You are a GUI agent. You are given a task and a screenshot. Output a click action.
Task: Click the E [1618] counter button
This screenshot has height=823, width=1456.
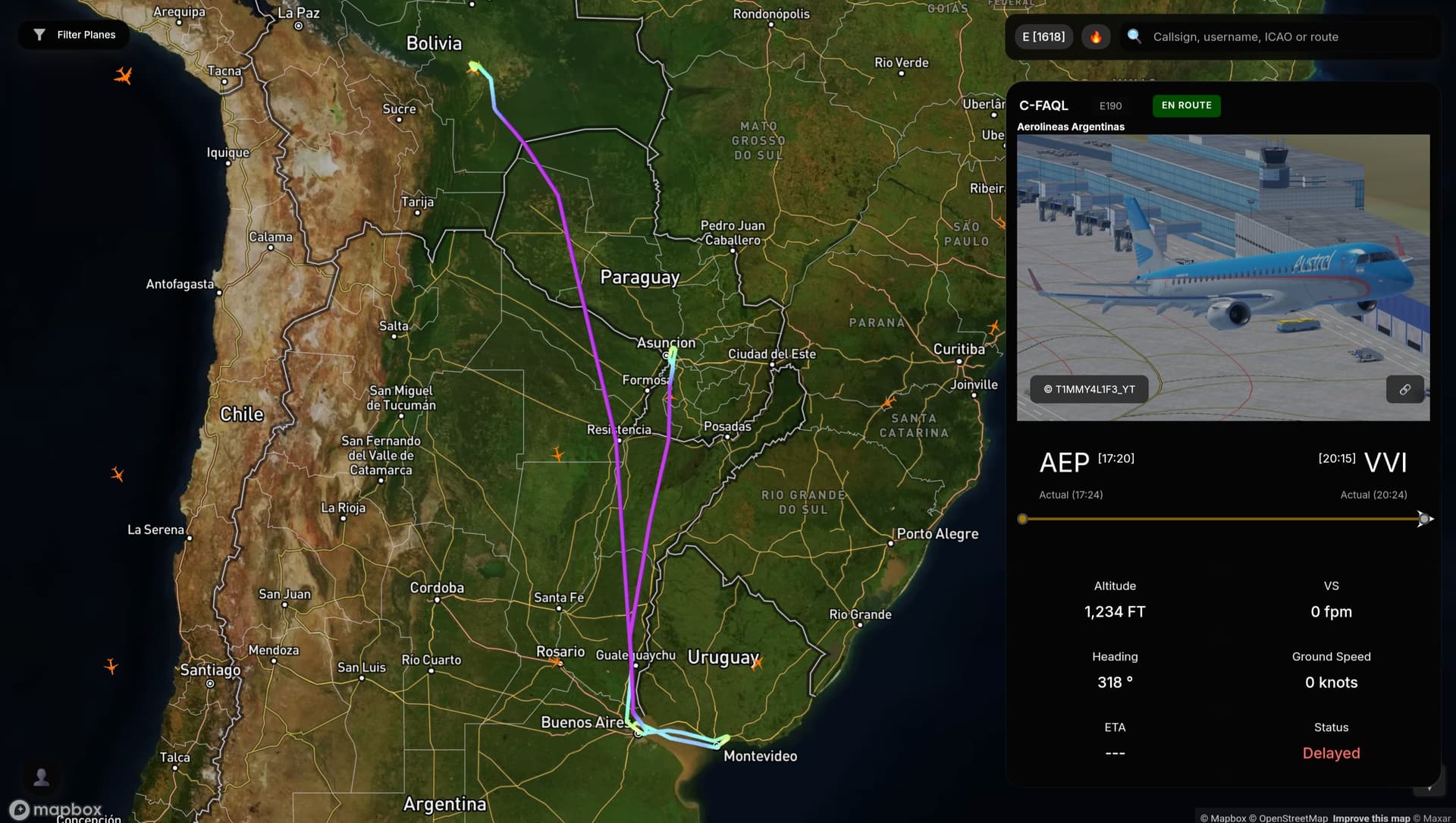tap(1043, 36)
